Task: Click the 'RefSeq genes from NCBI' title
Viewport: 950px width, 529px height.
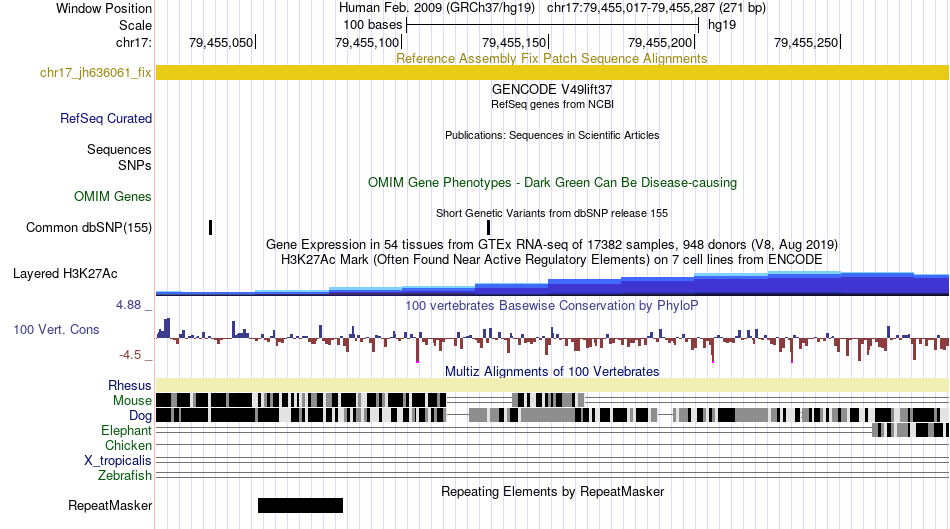Action: pyautogui.click(x=553, y=104)
